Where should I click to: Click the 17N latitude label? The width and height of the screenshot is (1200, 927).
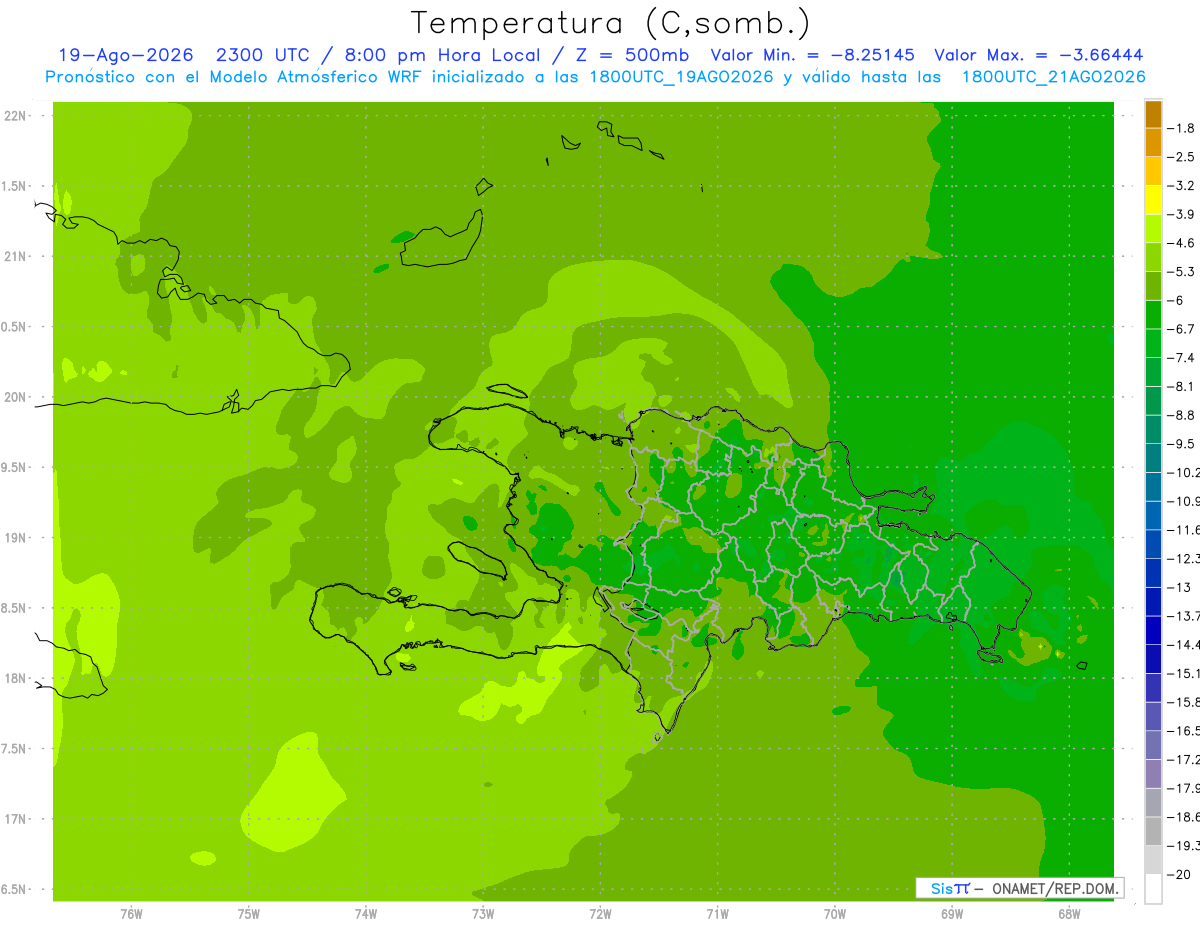click(16, 820)
